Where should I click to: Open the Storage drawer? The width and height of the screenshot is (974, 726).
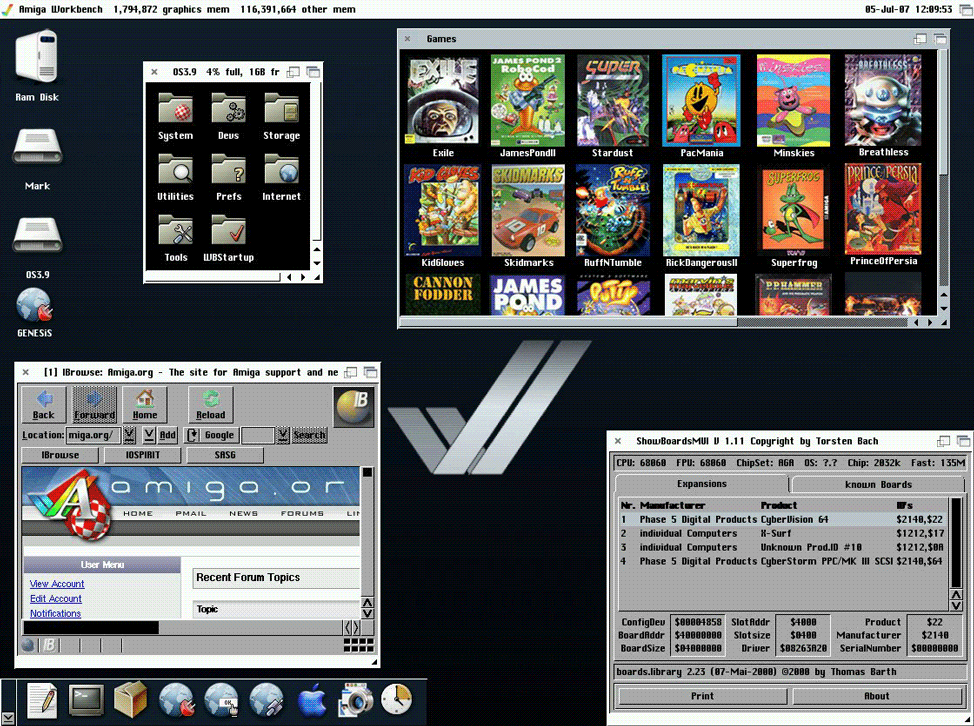point(281,109)
